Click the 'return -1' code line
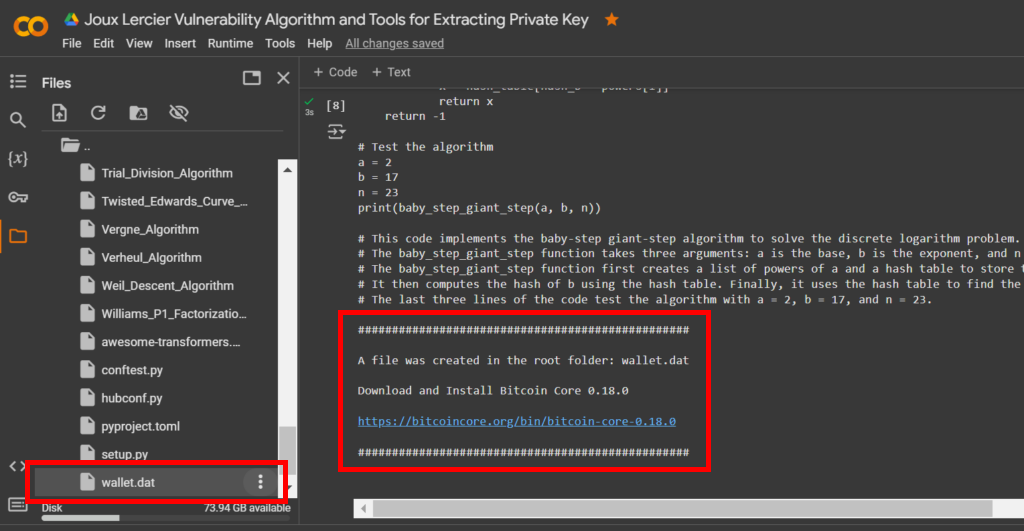Viewport: 1024px width, 531px height. click(415, 116)
